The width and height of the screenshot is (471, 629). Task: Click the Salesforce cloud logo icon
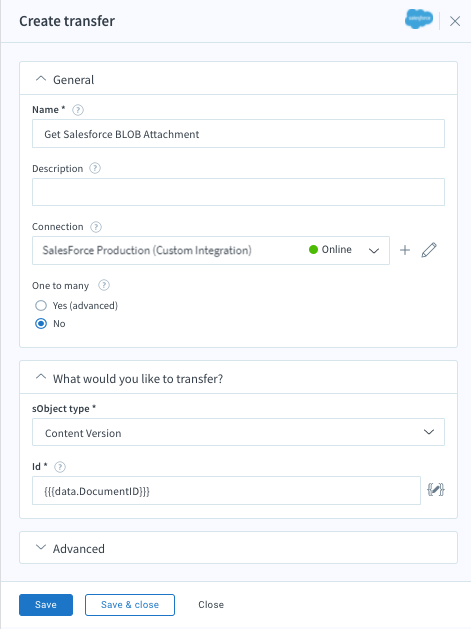coord(419,19)
